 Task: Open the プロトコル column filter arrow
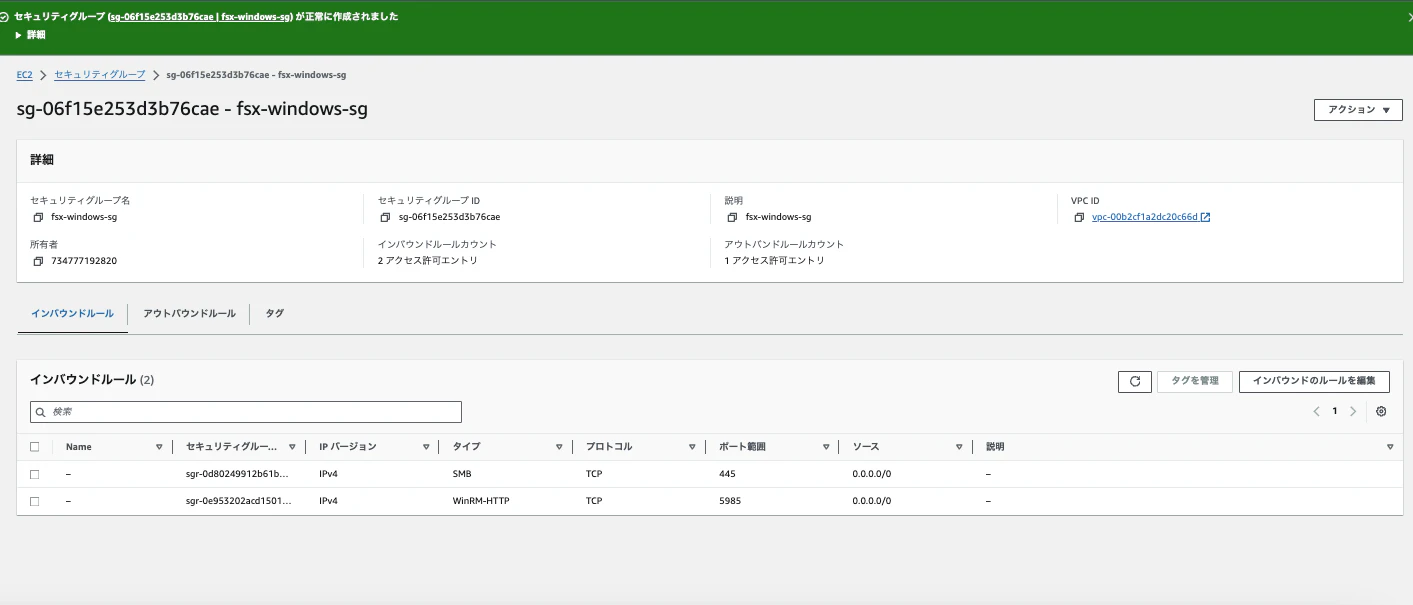pos(692,446)
